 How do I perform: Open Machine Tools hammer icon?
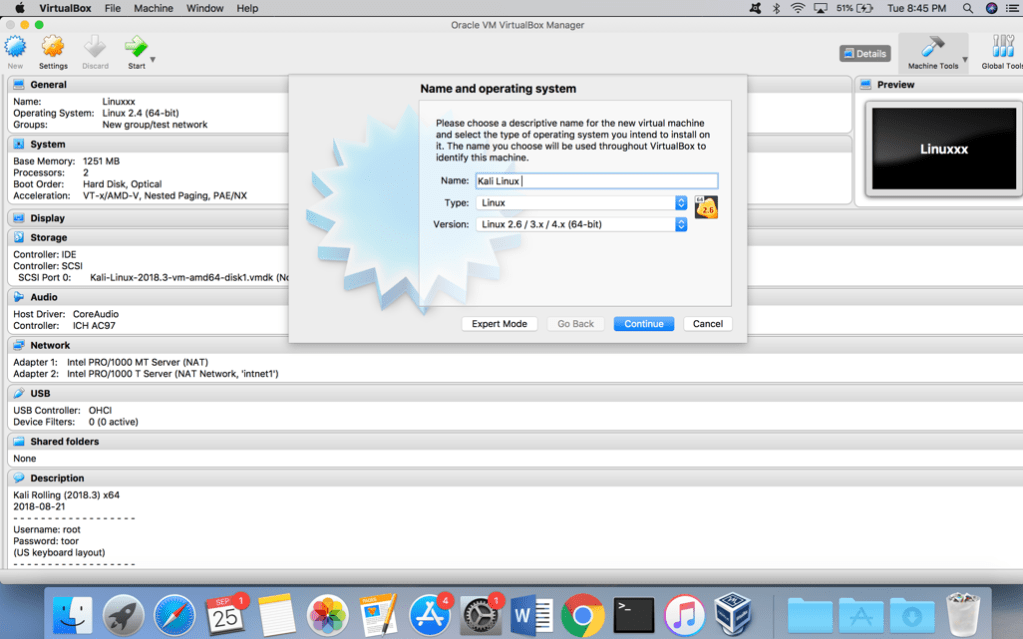pyautogui.click(x=932, y=49)
